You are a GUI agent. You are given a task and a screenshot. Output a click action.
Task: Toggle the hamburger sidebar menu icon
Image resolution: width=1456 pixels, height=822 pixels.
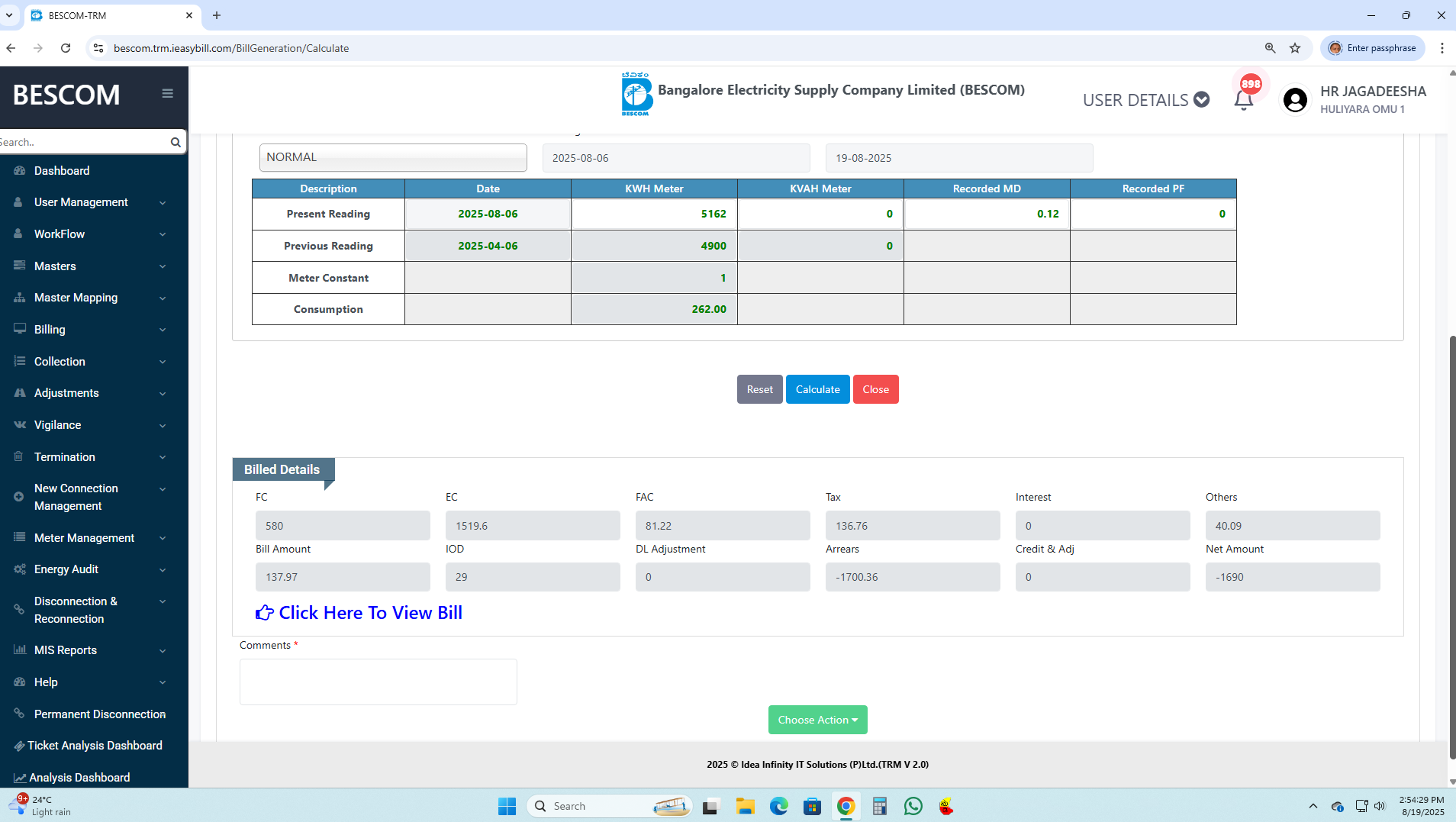[x=167, y=94]
